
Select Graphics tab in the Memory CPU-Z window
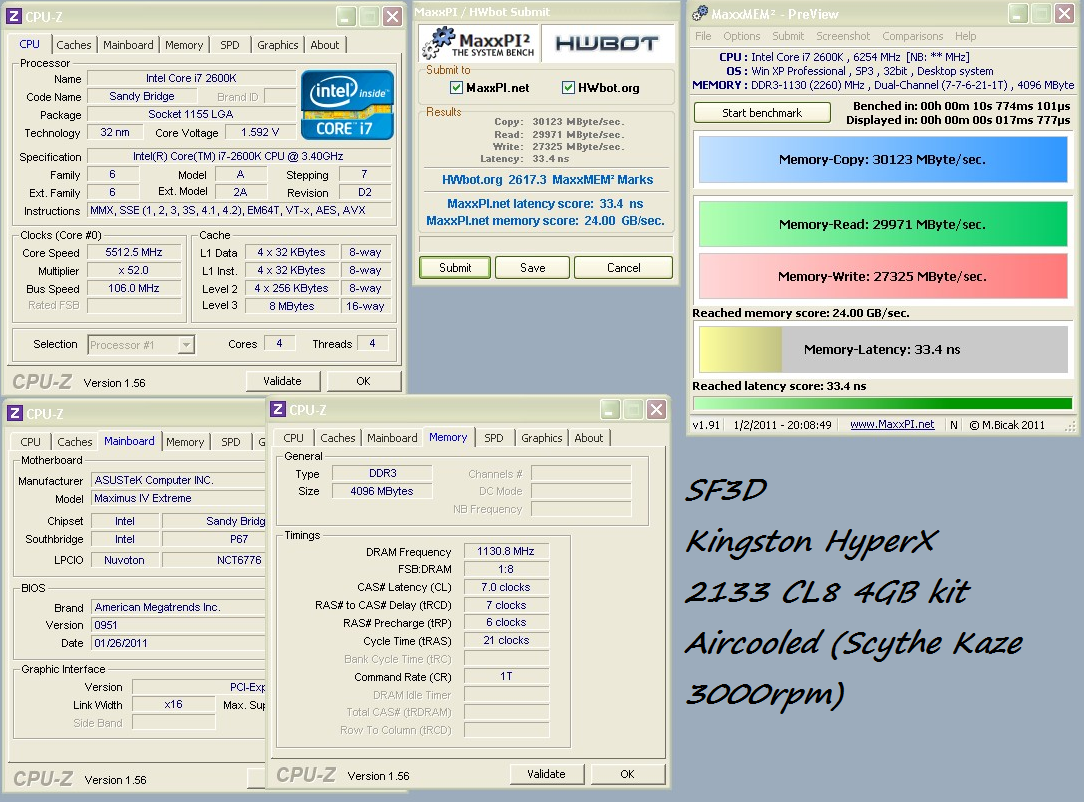pos(541,438)
